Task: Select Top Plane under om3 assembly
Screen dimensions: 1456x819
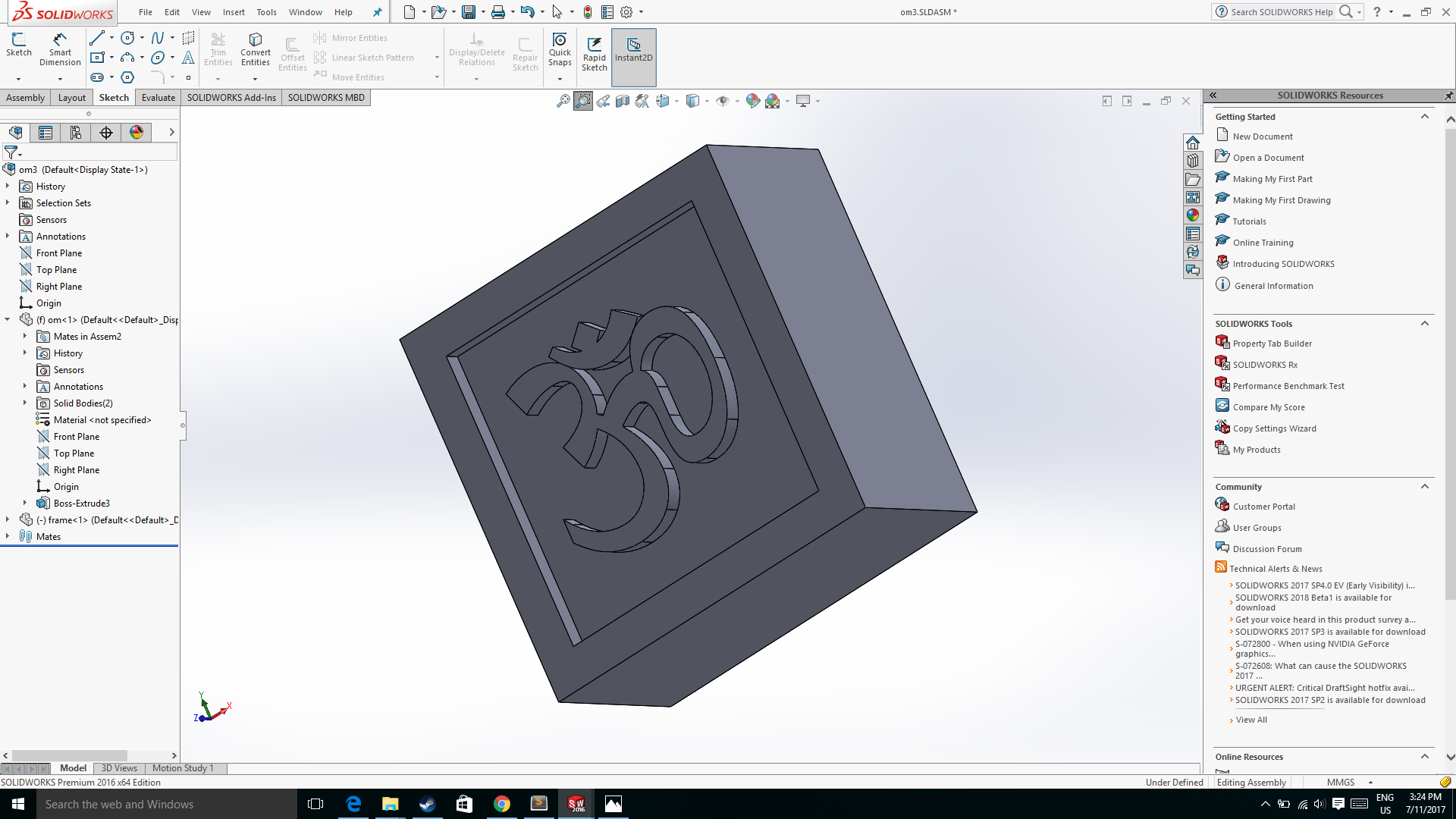Action: (56, 270)
